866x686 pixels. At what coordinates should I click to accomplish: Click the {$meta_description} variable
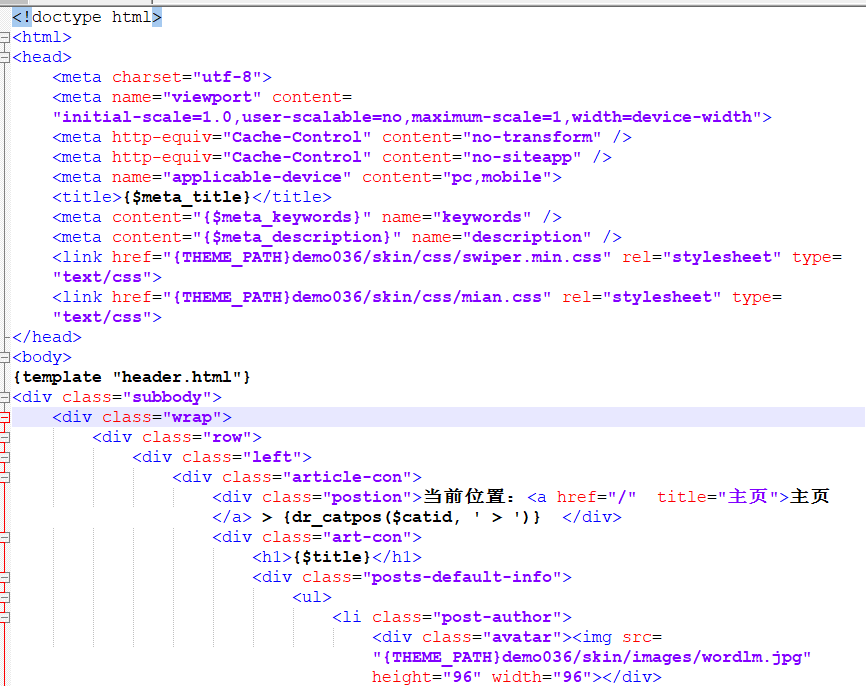point(297,237)
